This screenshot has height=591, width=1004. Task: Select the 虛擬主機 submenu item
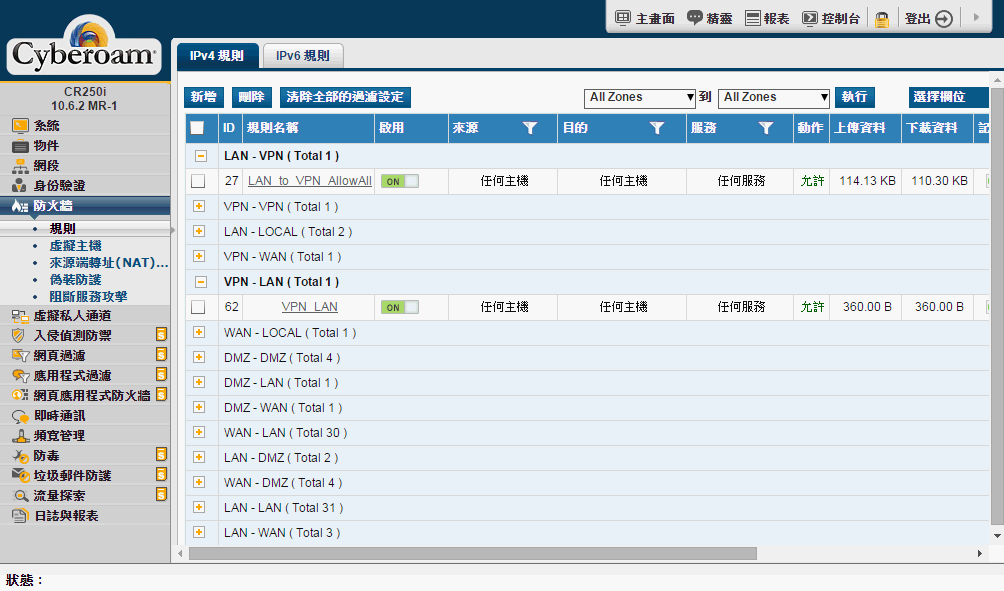tap(76, 246)
